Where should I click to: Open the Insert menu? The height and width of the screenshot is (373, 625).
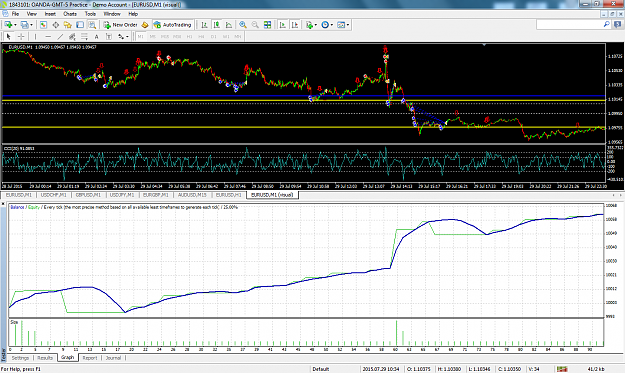pyautogui.click(x=50, y=14)
